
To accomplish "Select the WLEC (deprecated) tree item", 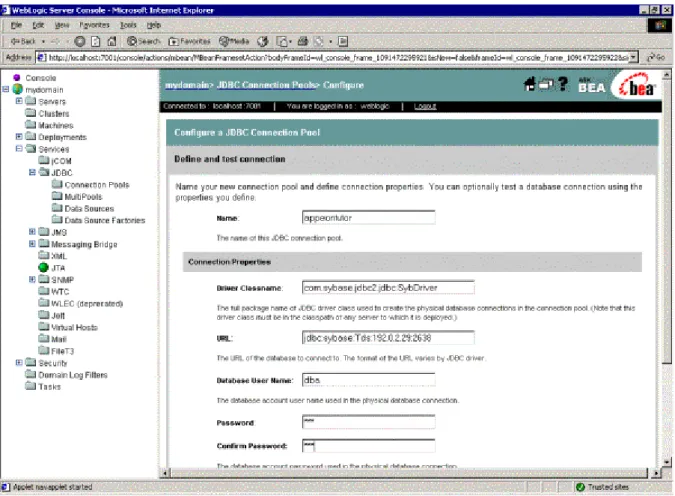I will click(87, 304).
